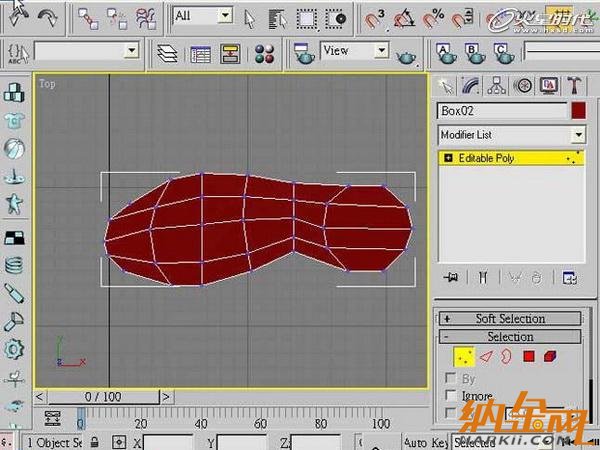Screen dimensions: 600x450
Task: Open the Layer Manager icon
Action: point(168,54)
